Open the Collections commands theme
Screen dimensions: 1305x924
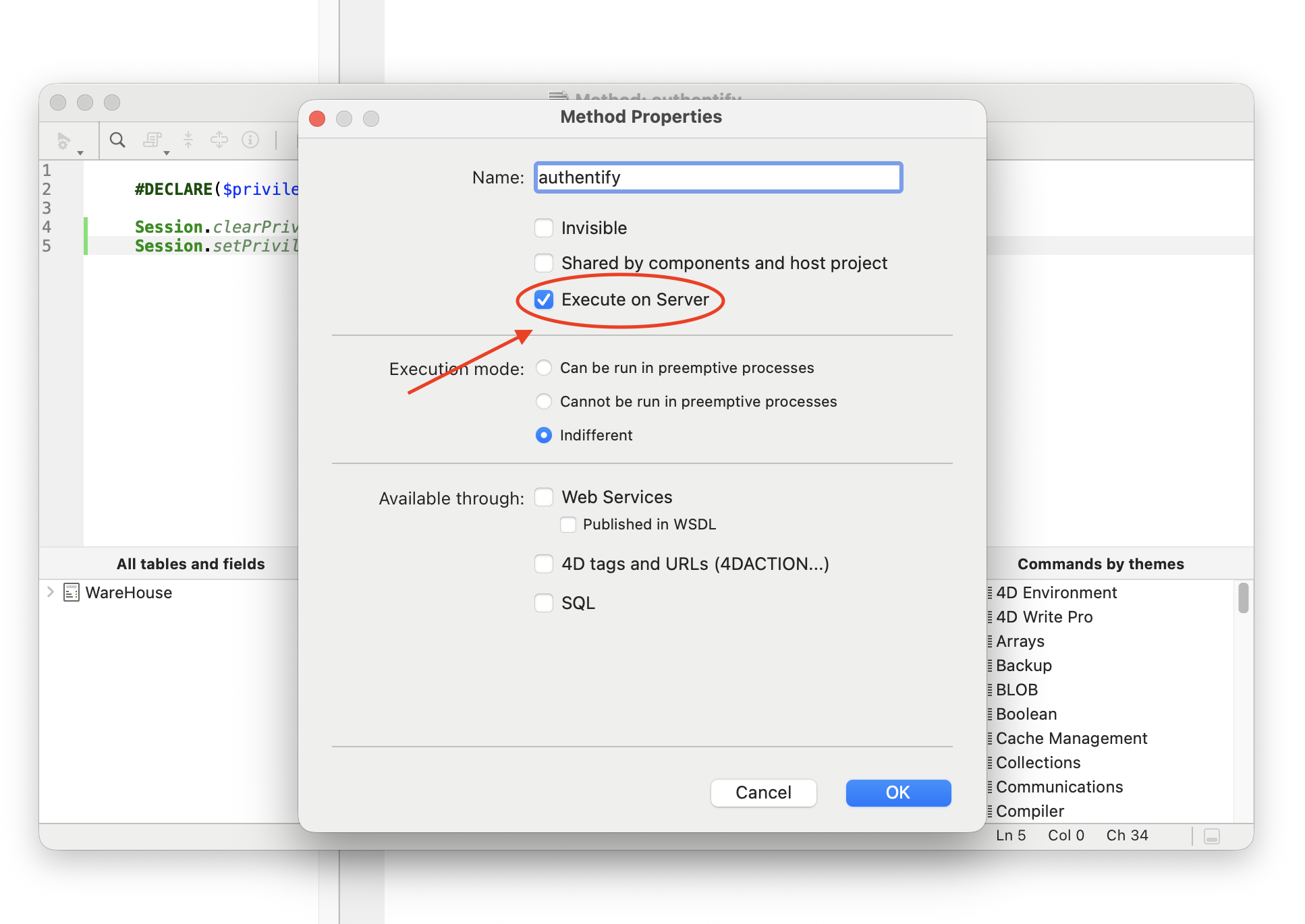(1038, 762)
